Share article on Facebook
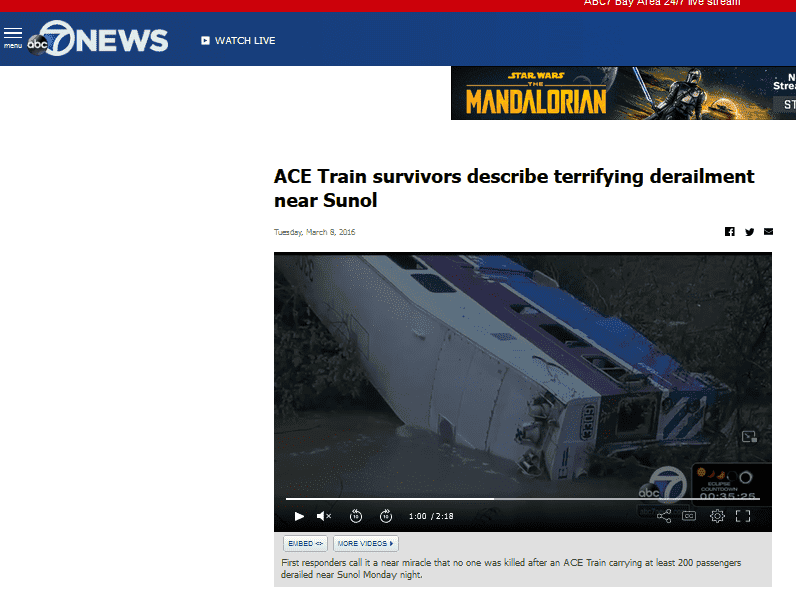Screen dimensions: 796x591 click(x=729, y=232)
